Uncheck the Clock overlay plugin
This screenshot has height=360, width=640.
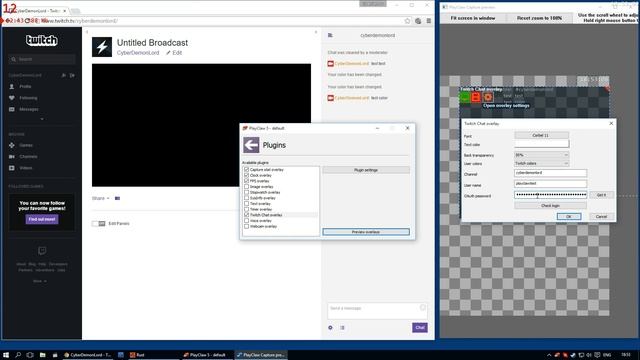[247, 175]
